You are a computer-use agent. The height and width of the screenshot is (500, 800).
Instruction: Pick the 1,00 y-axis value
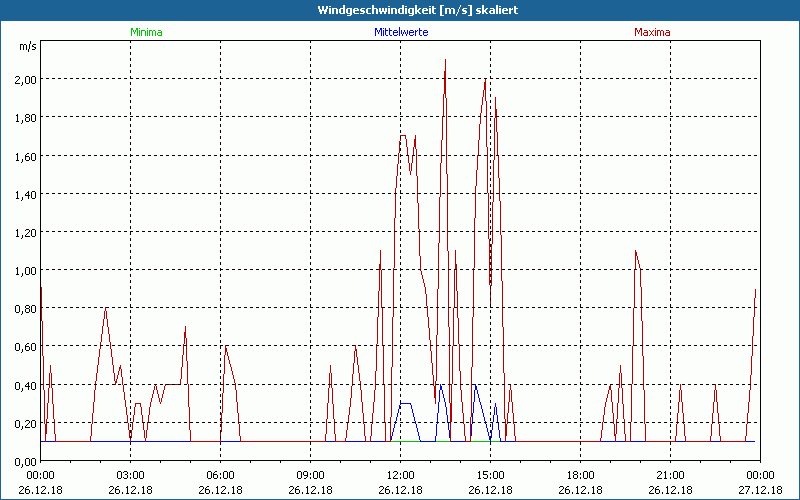click(x=23, y=270)
